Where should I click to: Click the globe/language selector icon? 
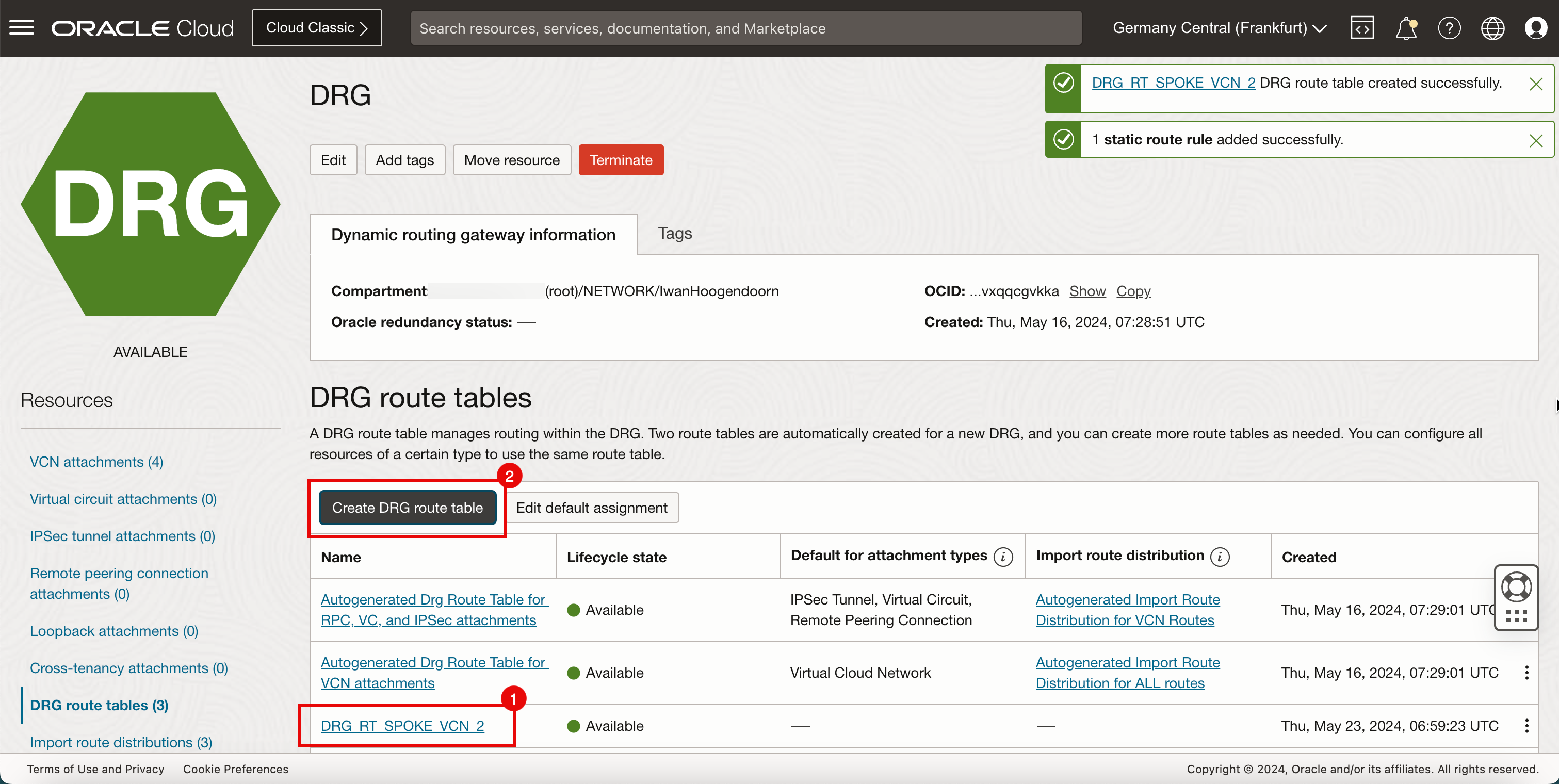coord(1493,28)
